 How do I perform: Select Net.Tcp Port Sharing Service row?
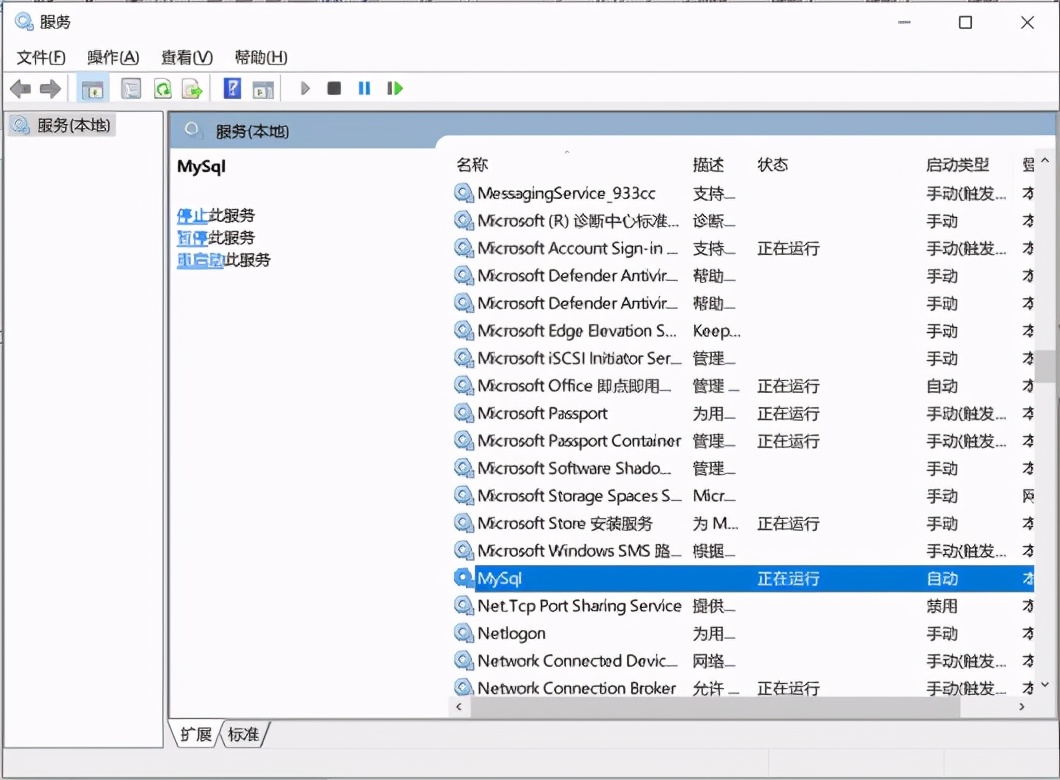[743, 606]
